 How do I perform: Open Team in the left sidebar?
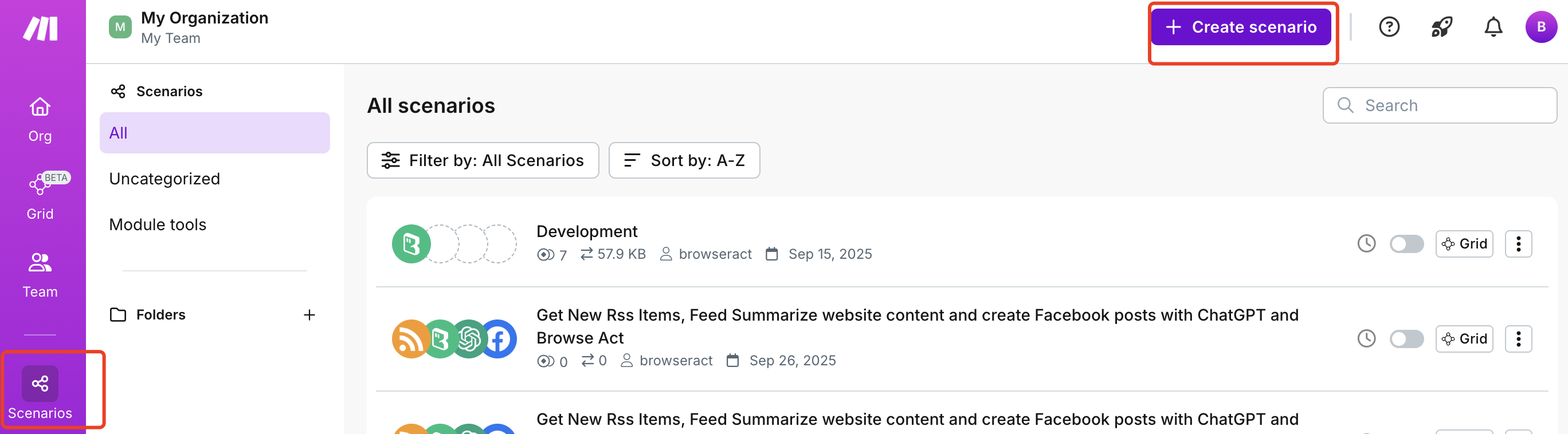coord(40,274)
